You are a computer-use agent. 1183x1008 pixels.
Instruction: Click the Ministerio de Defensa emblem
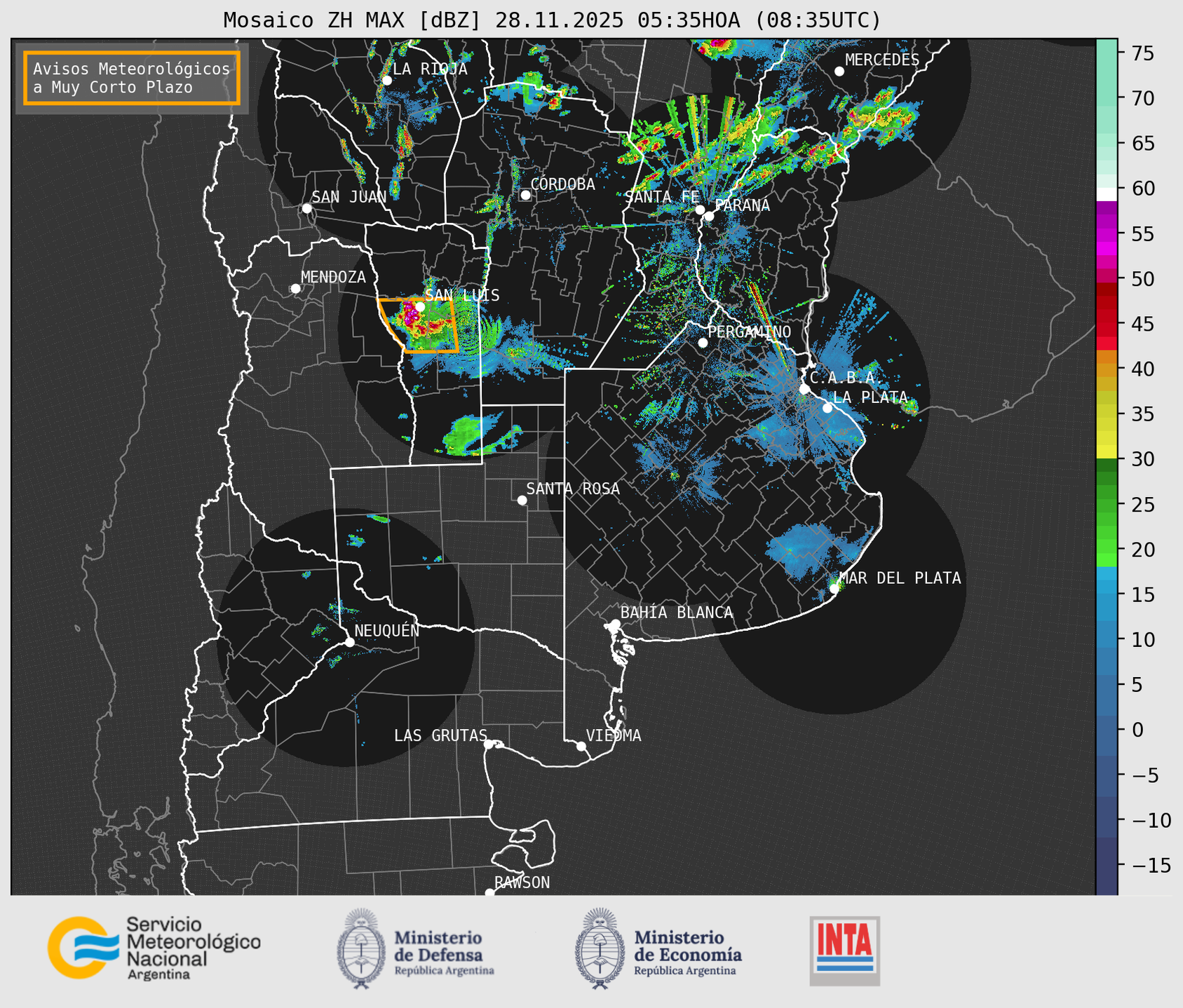(361, 948)
